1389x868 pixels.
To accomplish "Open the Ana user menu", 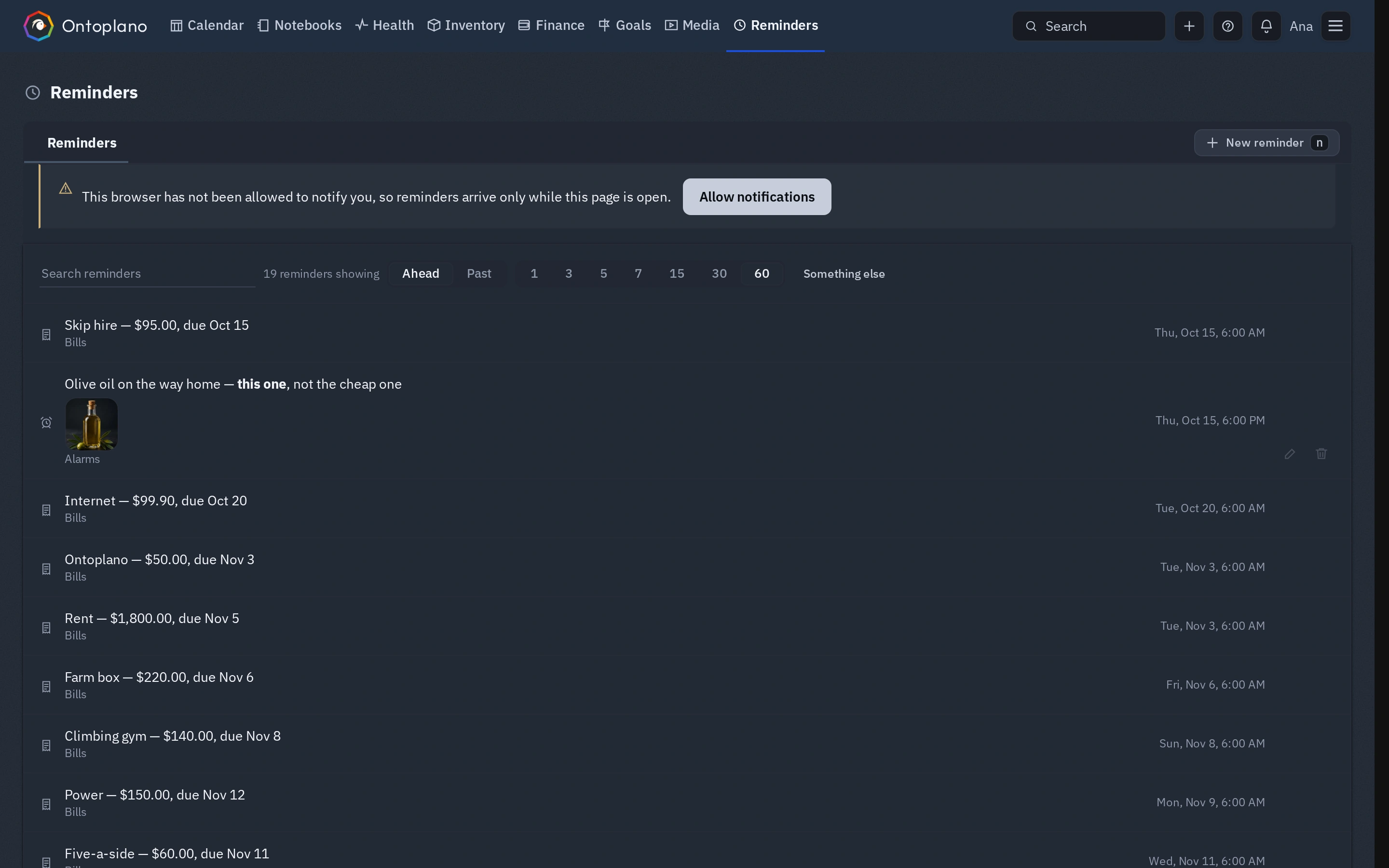I will pyautogui.click(x=1301, y=27).
